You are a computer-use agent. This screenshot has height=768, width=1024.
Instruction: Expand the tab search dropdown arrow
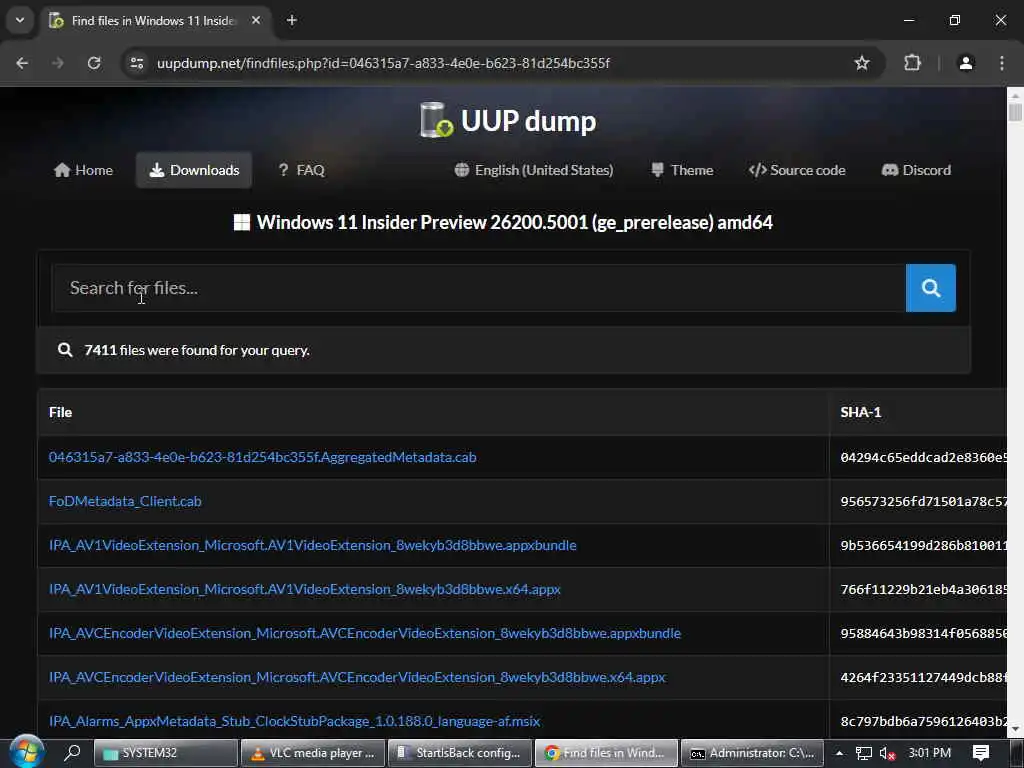click(x=20, y=20)
